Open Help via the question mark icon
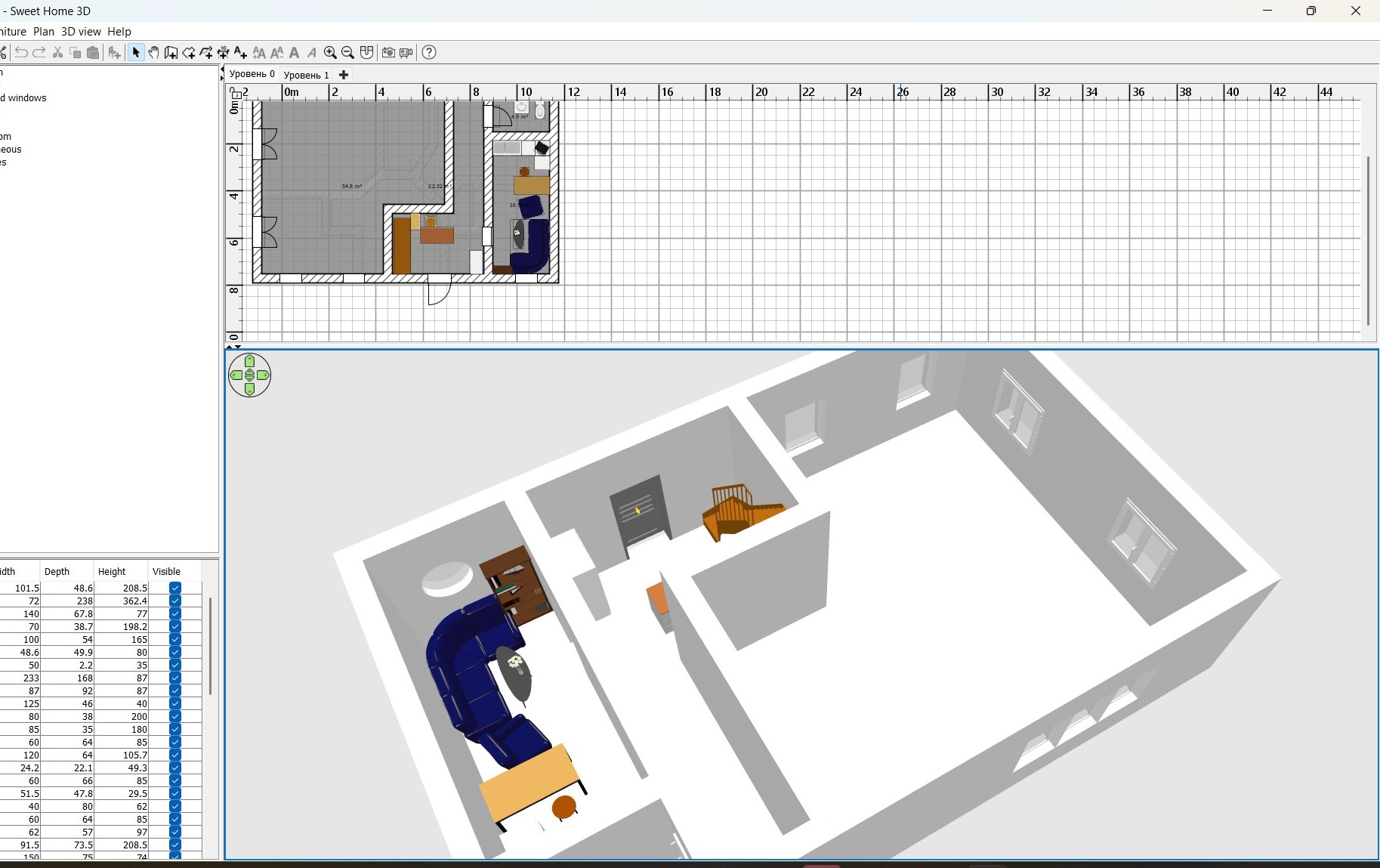 pos(429,52)
